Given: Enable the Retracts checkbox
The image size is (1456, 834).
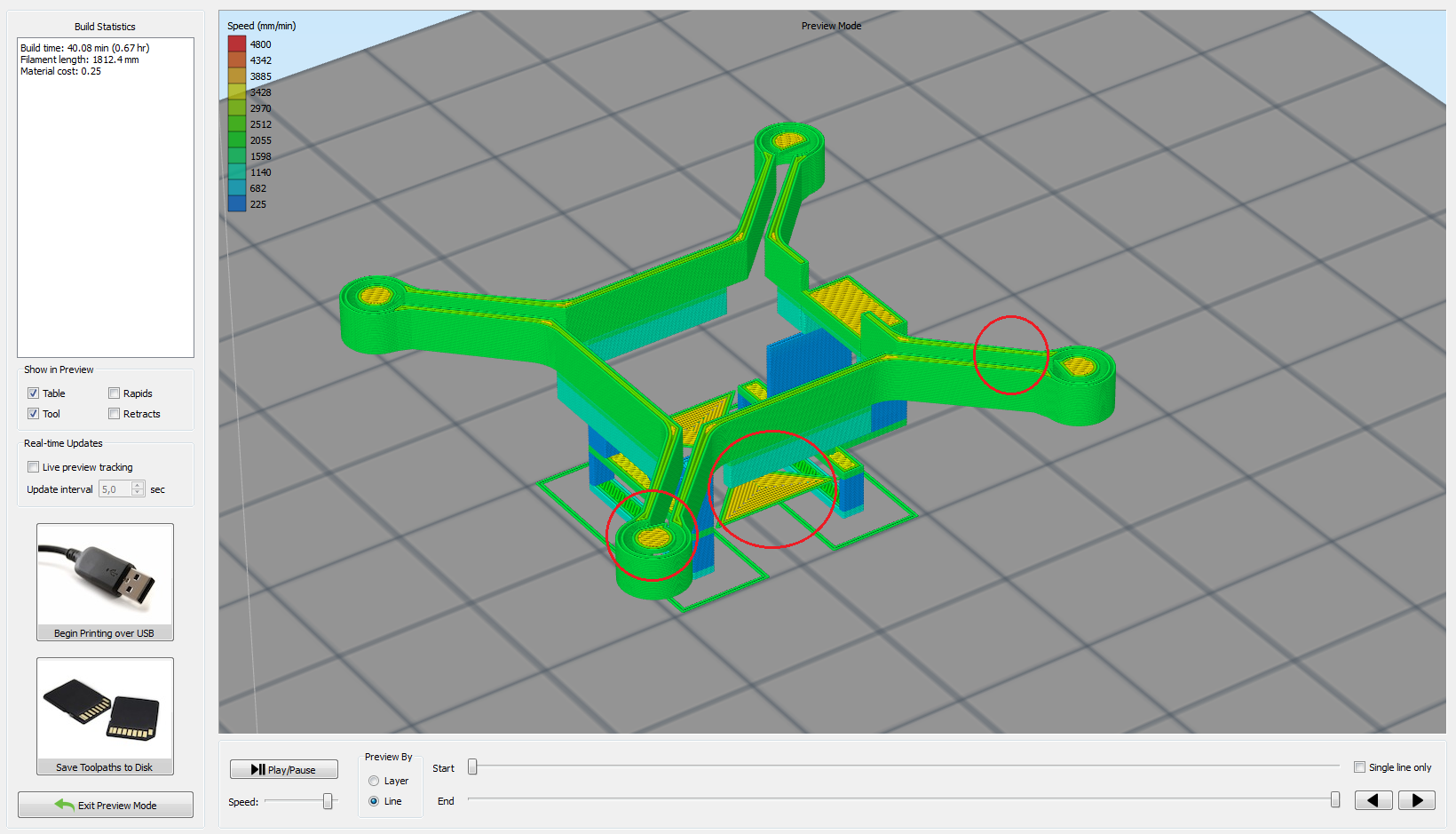Looking at the screenshot, I should click(x=114, y=414).
